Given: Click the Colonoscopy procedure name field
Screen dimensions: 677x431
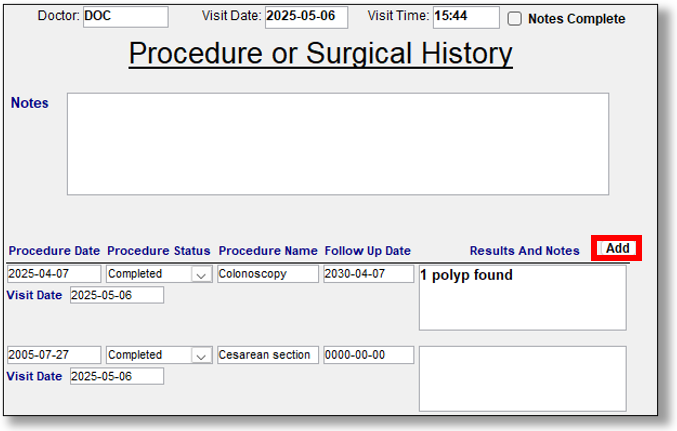Looking at the screenshot, I should [268, 274].
